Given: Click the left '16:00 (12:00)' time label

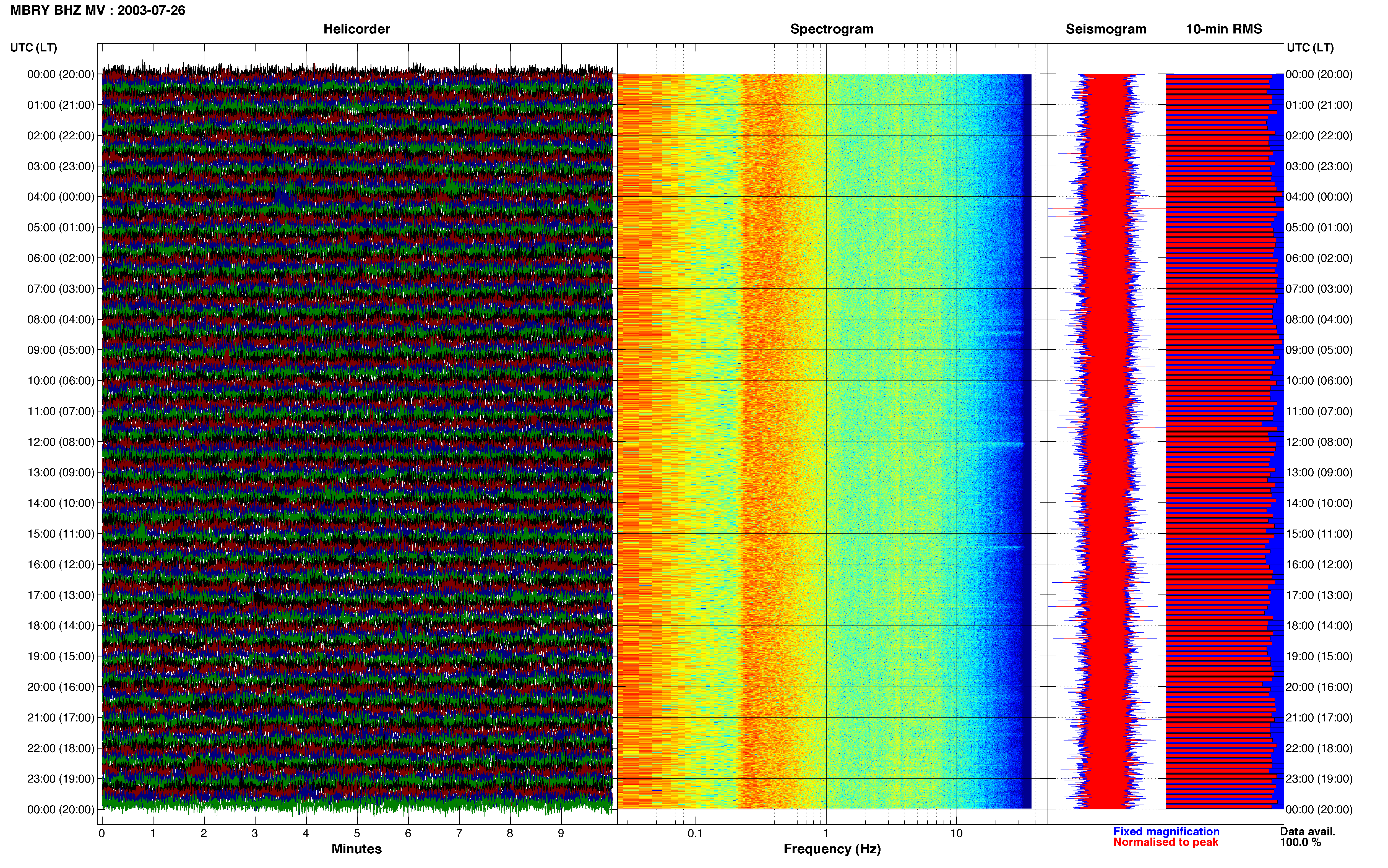Looking at the screenshot, I should point(61,564).
